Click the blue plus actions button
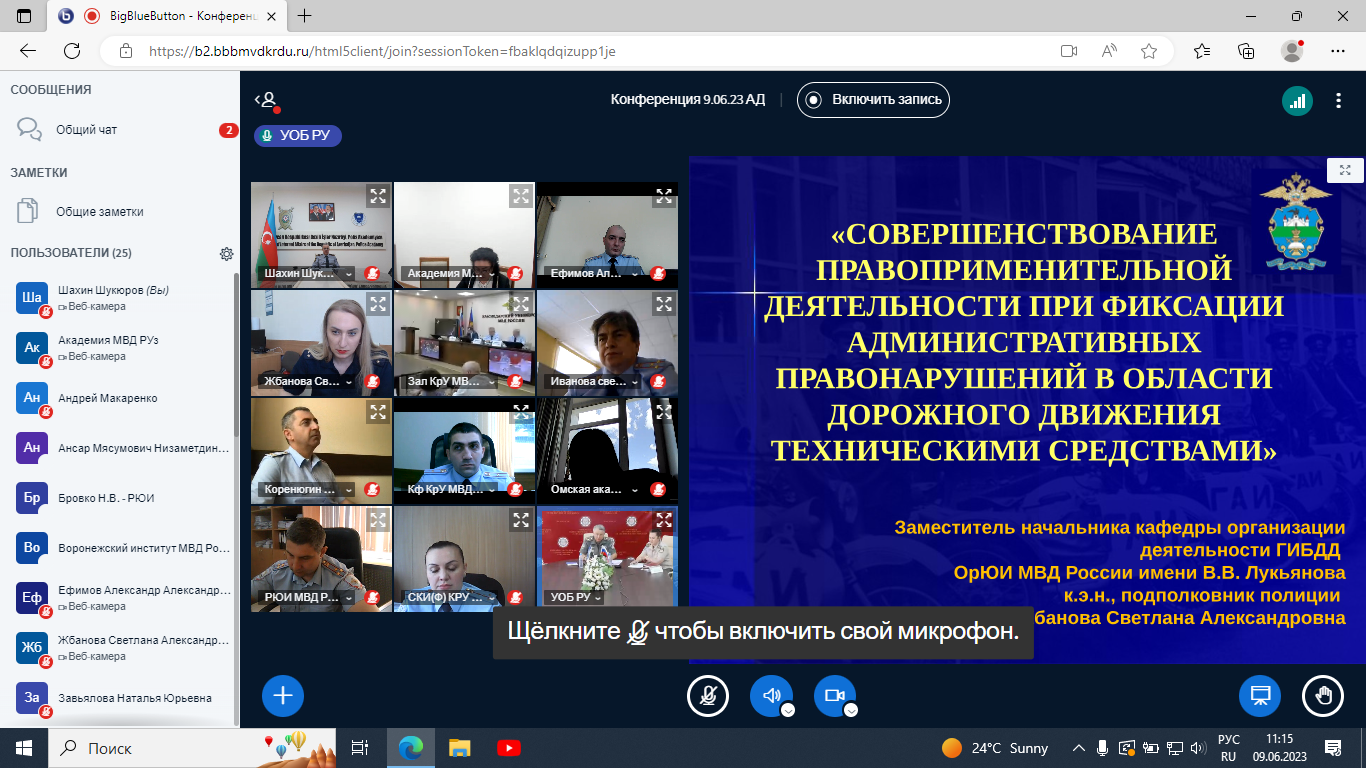This screenshot has height=768, width=1366. point(283,696)
